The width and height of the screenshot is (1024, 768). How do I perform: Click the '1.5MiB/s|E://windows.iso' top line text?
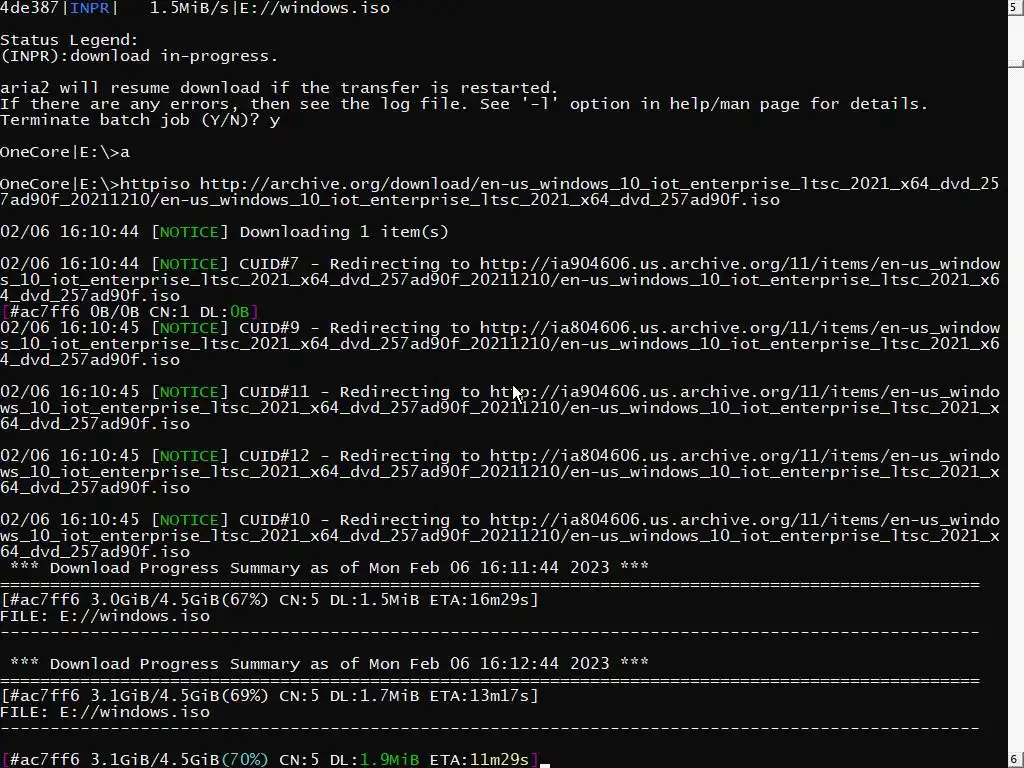click(270, 8)
